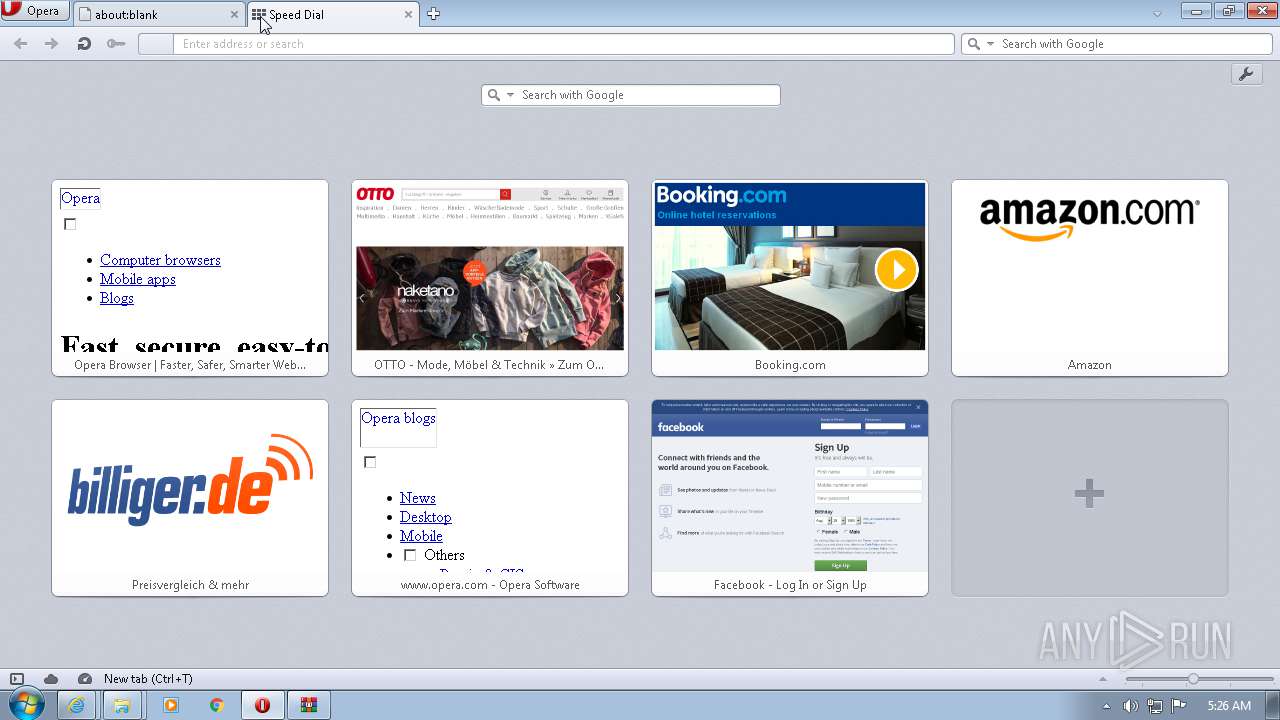This screenshot has width=1280, height=720.
Task: Click the toolbar Search with Google field
Action: pos(1116,44)
